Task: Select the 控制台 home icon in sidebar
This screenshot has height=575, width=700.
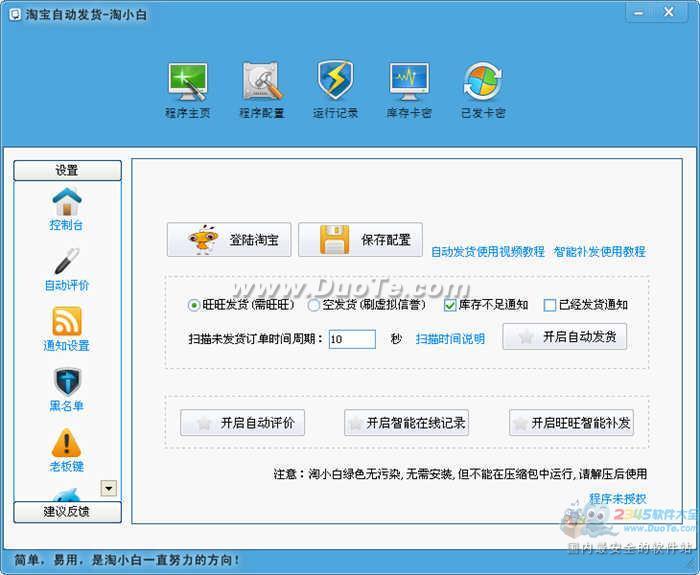Action: click(67, 202)
